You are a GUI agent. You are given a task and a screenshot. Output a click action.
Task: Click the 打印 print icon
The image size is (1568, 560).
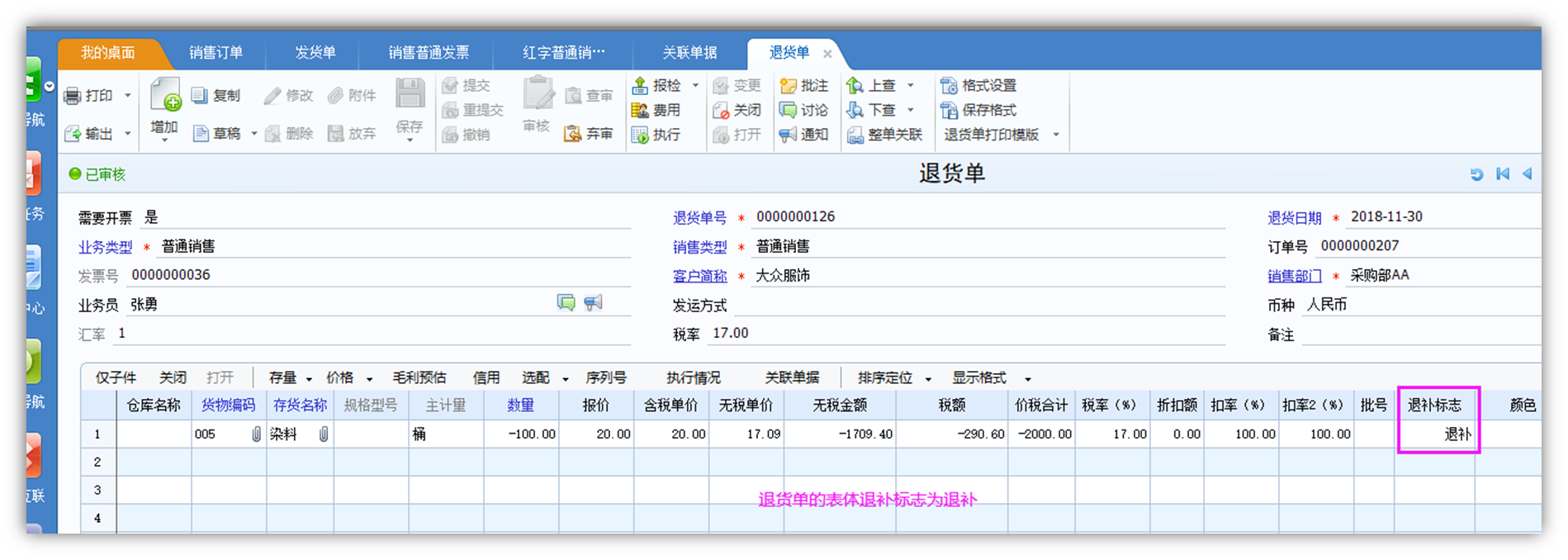pyautogui.click(x=73, y=96)
